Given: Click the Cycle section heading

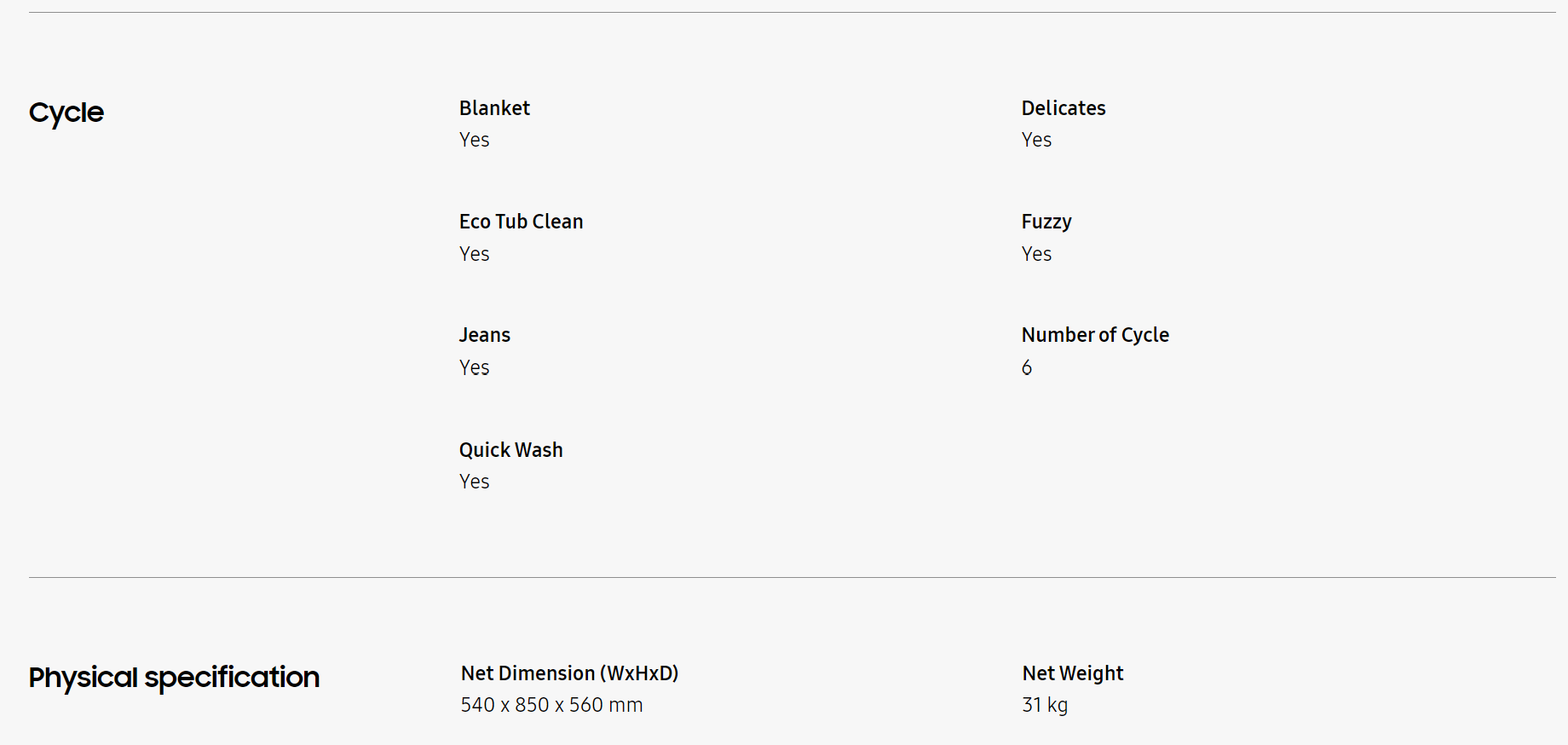Looking at the screenshot, I should (x=66, y=113).
